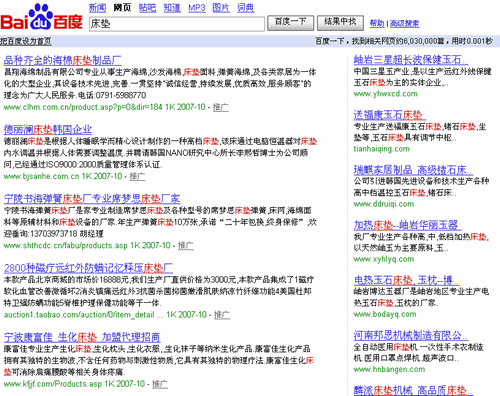Open the 图片 tab

pos(221,7)
